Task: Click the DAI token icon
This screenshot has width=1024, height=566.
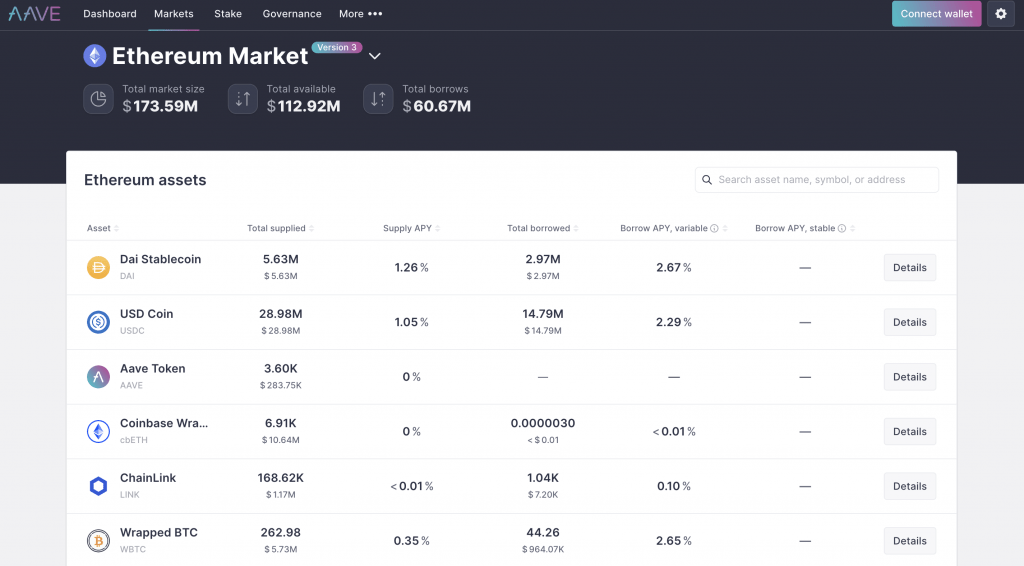Action: 99,268
